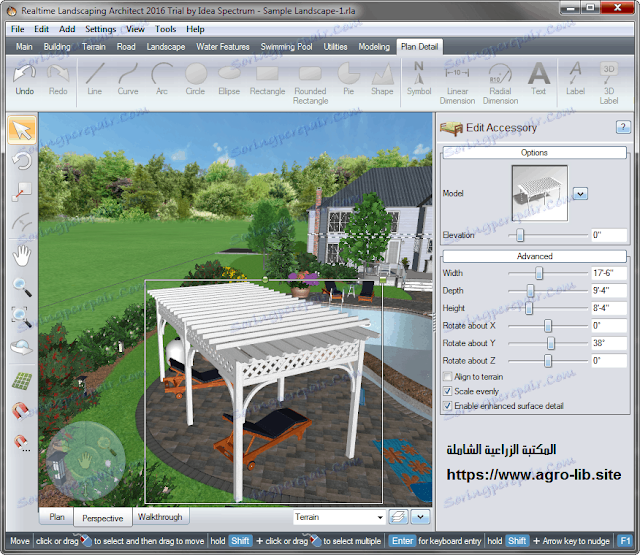Add a Radial Dimension

[500, 84]
